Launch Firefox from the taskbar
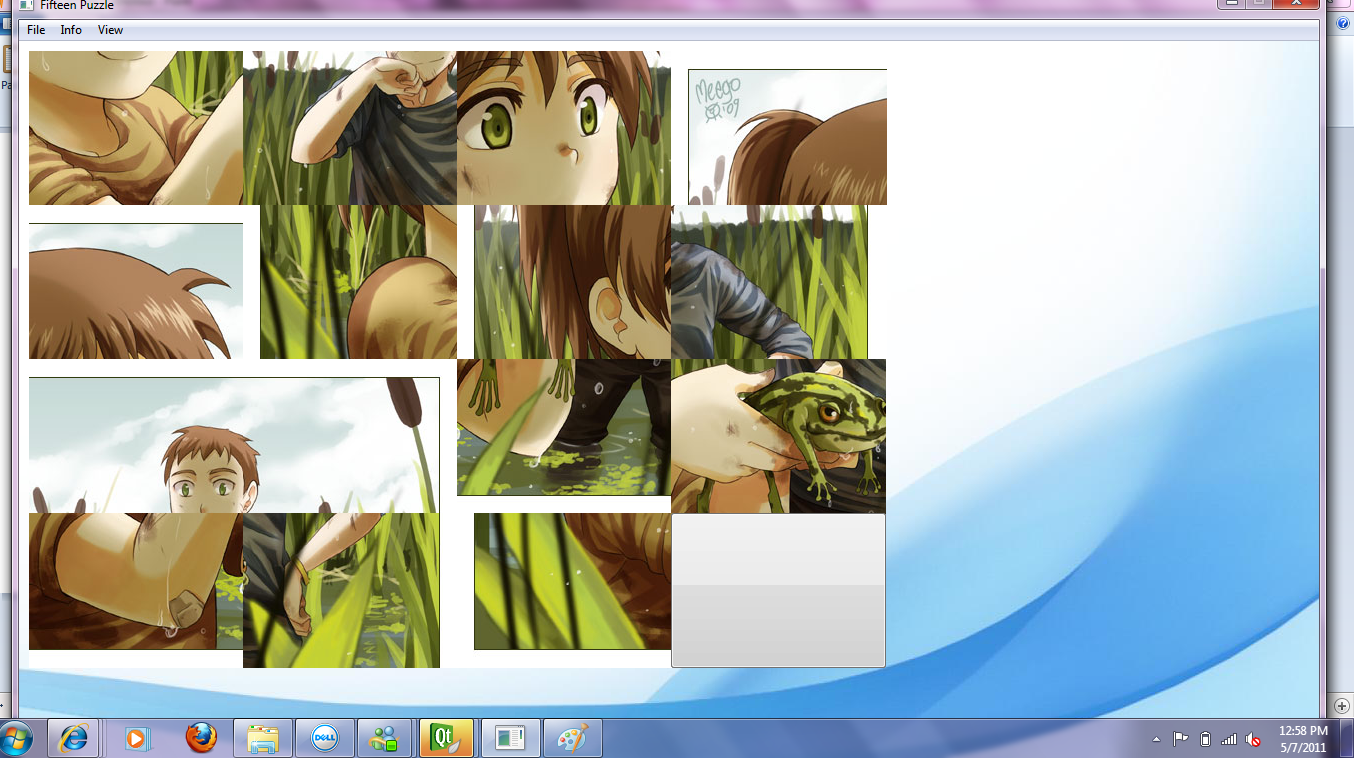This screenshot has width=1366, height=768. pyautogui.click(x=201, y=739)
